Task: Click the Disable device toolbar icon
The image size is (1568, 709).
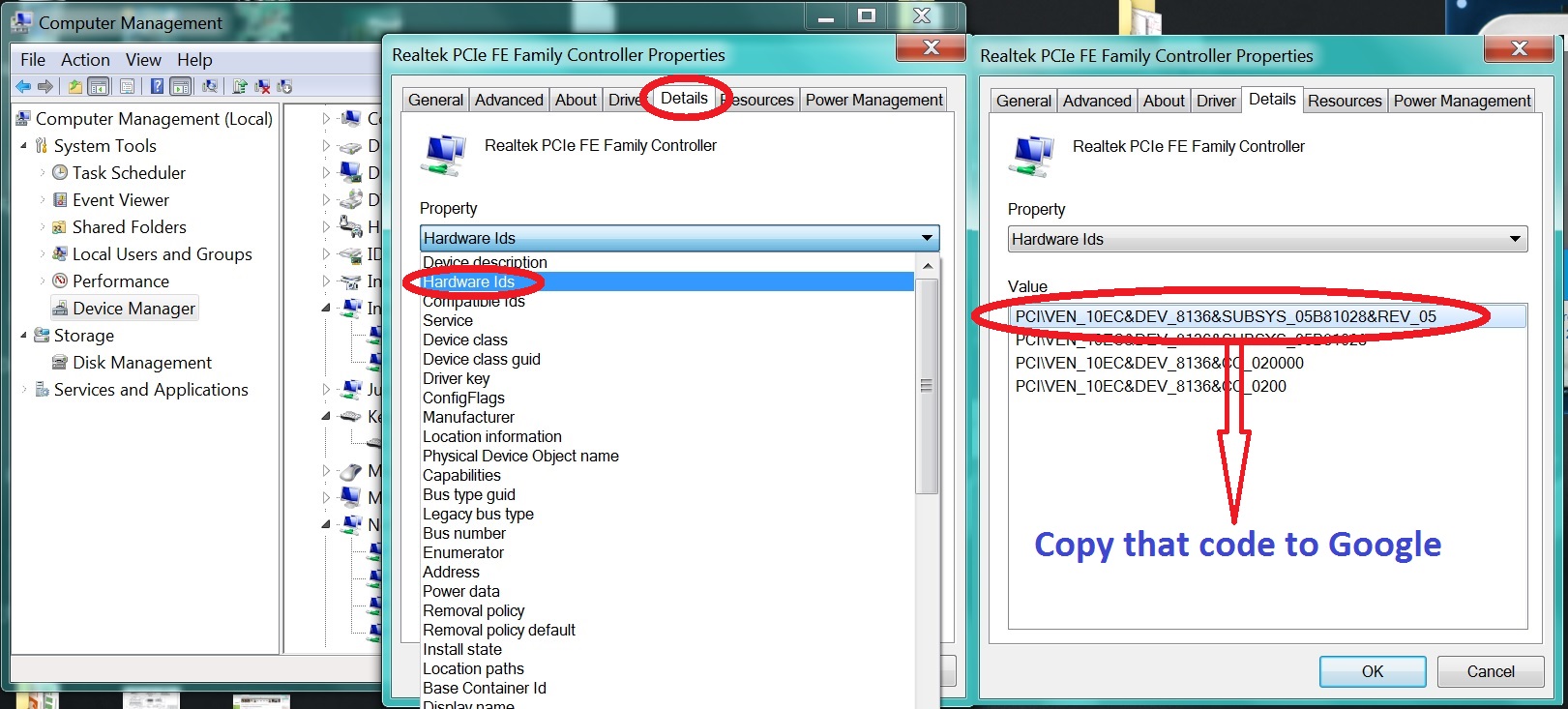Action: tap(284, 87)
